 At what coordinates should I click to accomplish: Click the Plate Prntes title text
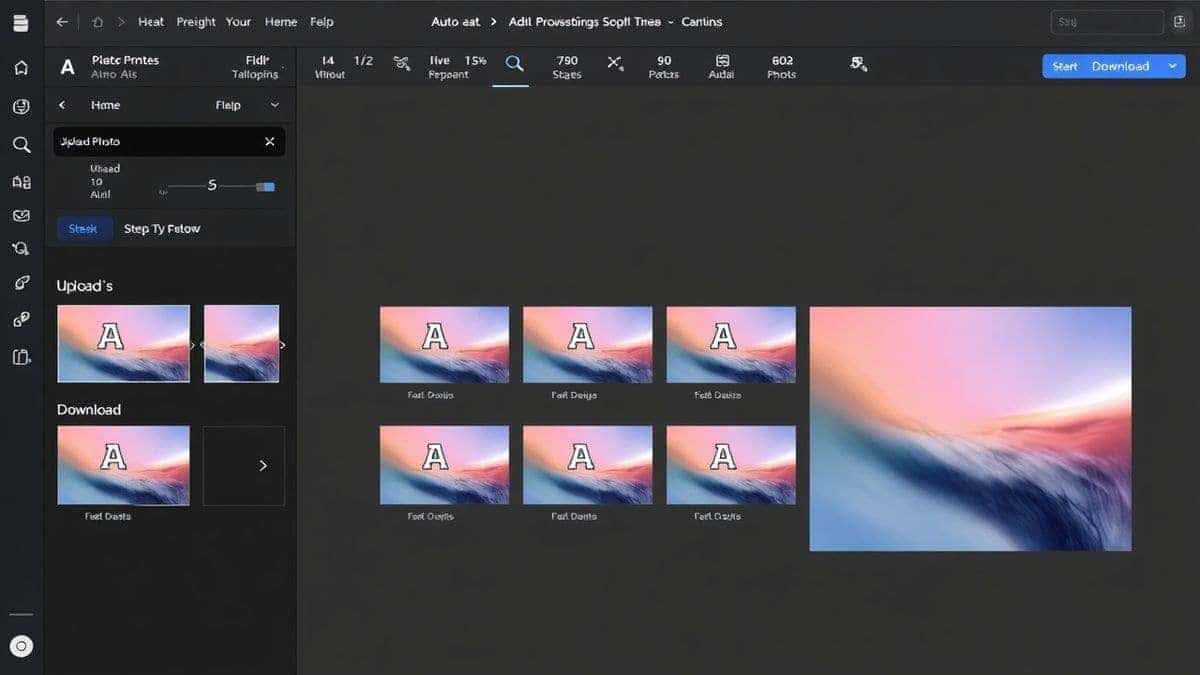pyautogui.click(x=125, y=60)
